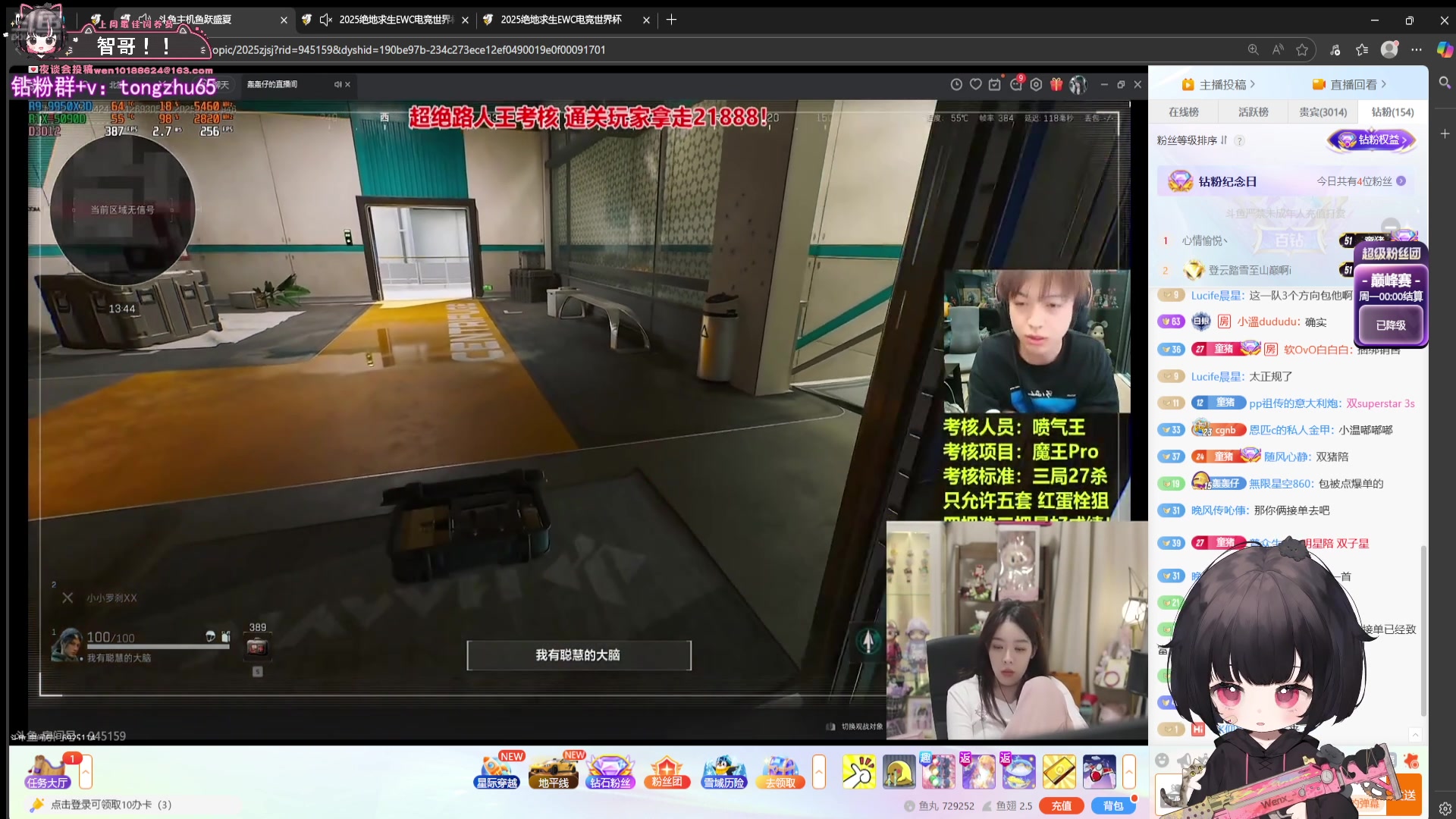Image resolution: width=1456 pixels, height=819 pixels.
Task: Toggle the speaker mute icon in stream tab bar
Action: [337, 84]
